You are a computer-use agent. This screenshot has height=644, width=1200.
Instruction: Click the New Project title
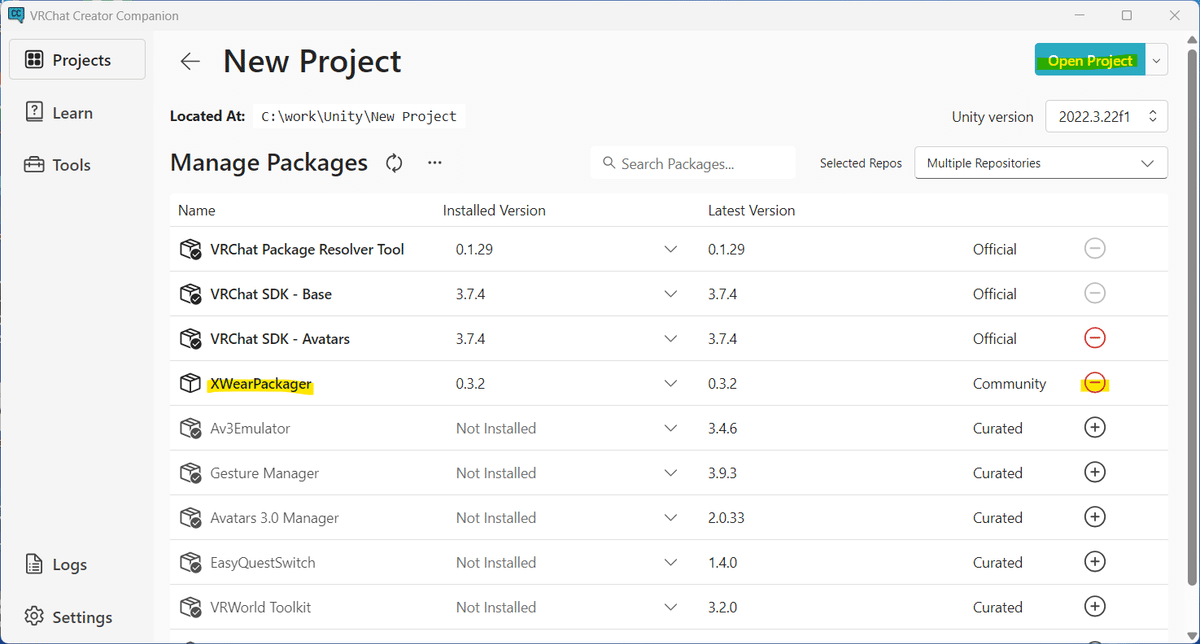coord(312,61)
